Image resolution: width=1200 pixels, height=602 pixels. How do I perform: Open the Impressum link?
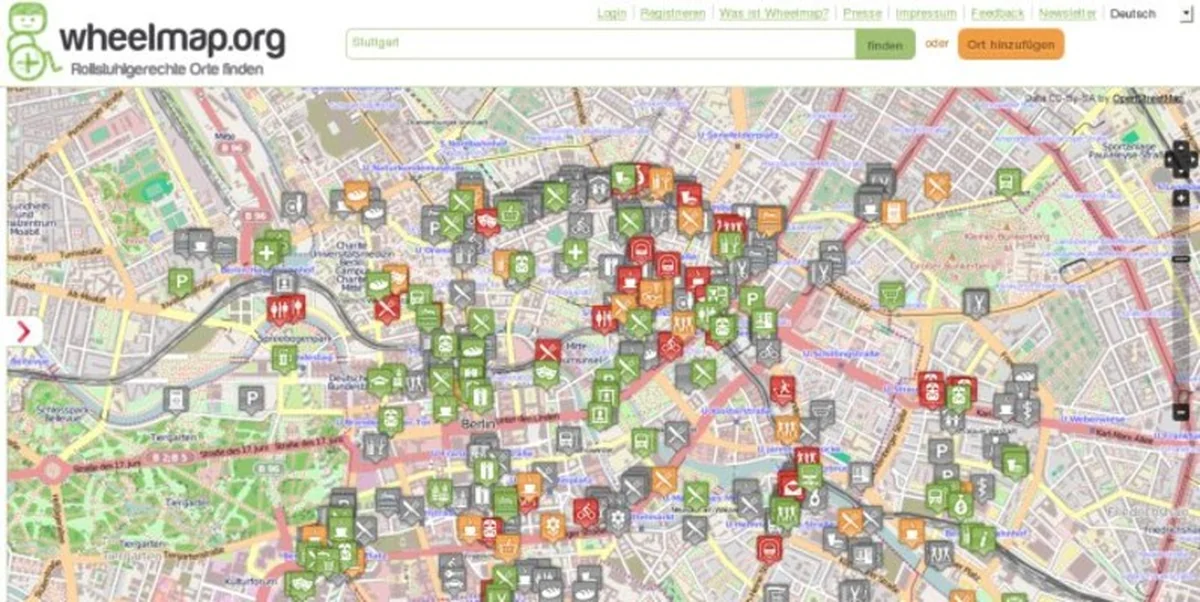[x=925, y=14]
